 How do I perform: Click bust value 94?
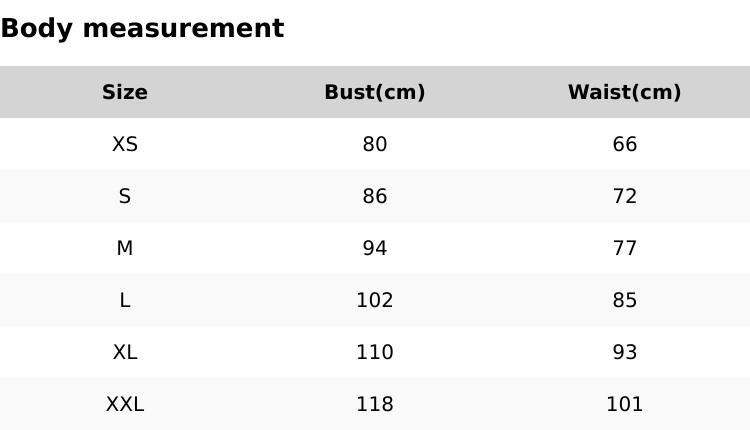click(x=375, y=249)
